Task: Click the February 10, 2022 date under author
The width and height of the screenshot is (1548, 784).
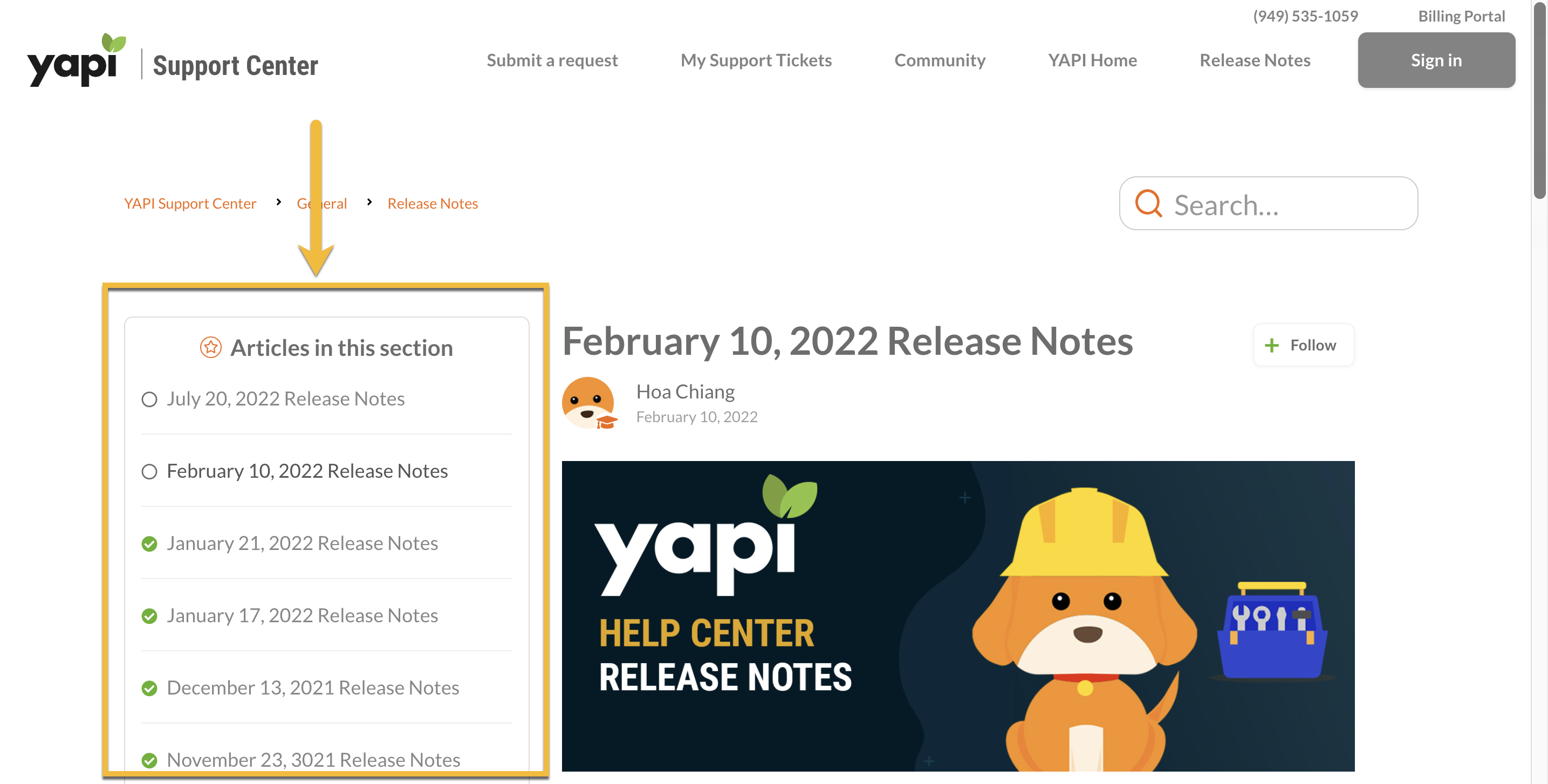Action: pyautogui.click(x=696, y=417)
